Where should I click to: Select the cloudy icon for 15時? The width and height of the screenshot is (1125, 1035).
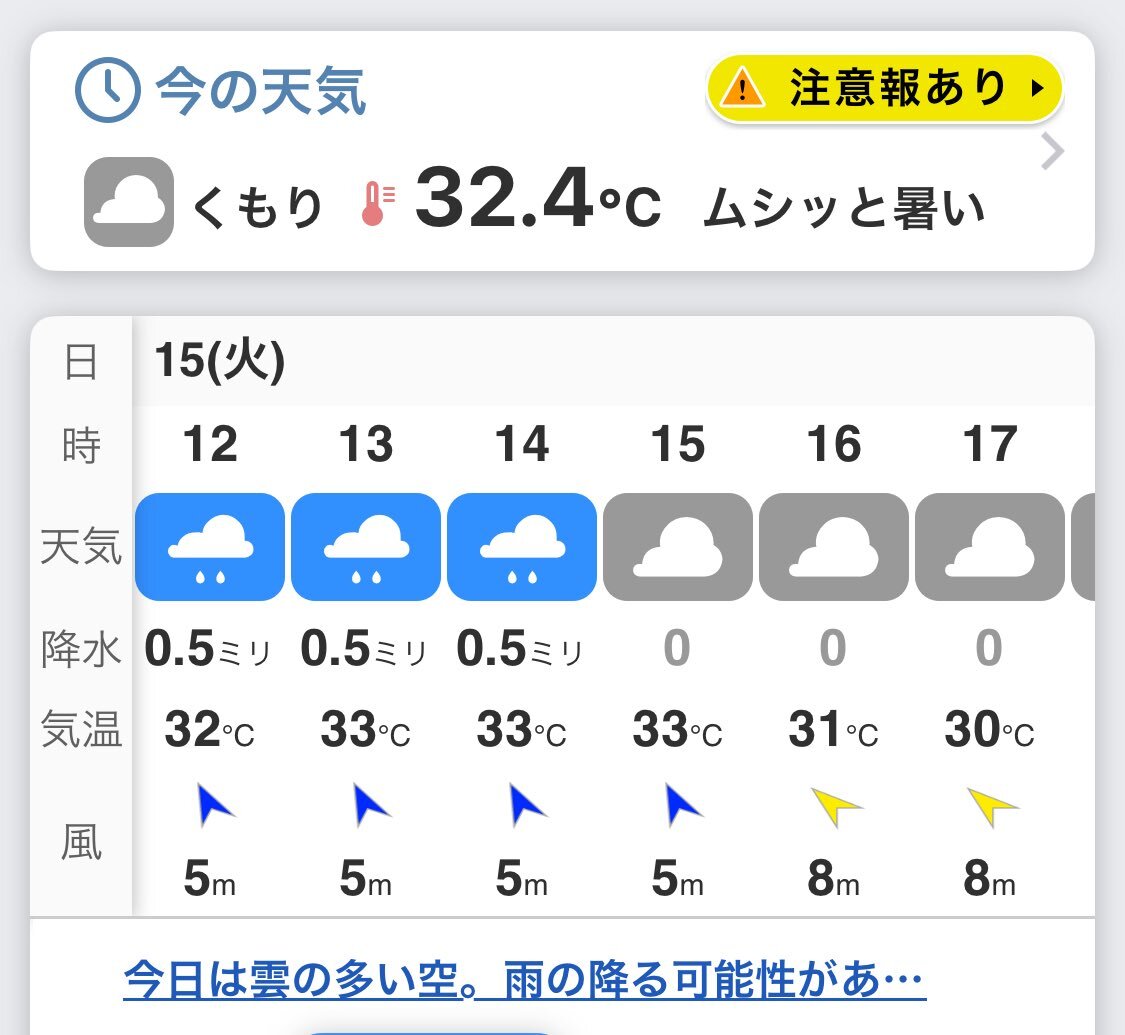678,547
